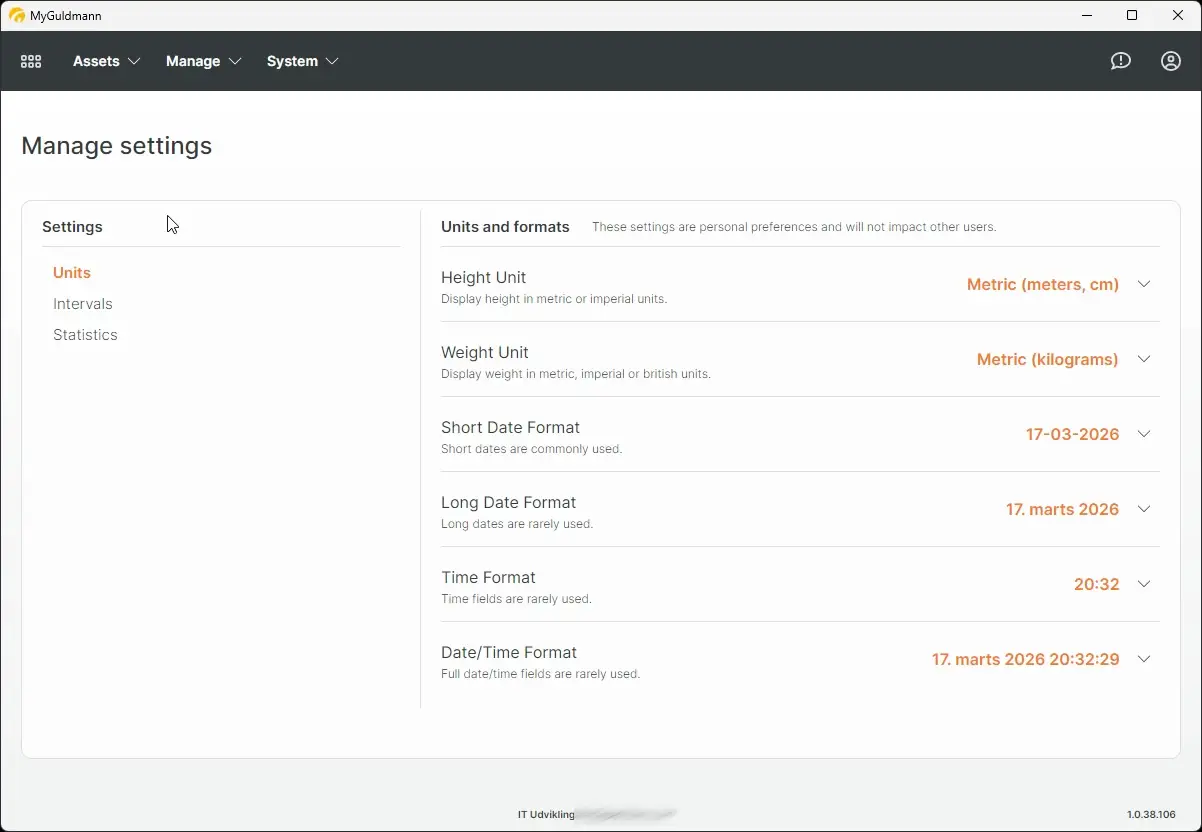Expand the System menu chevron
Viewport: 1202px width, 832px height.
333,61
